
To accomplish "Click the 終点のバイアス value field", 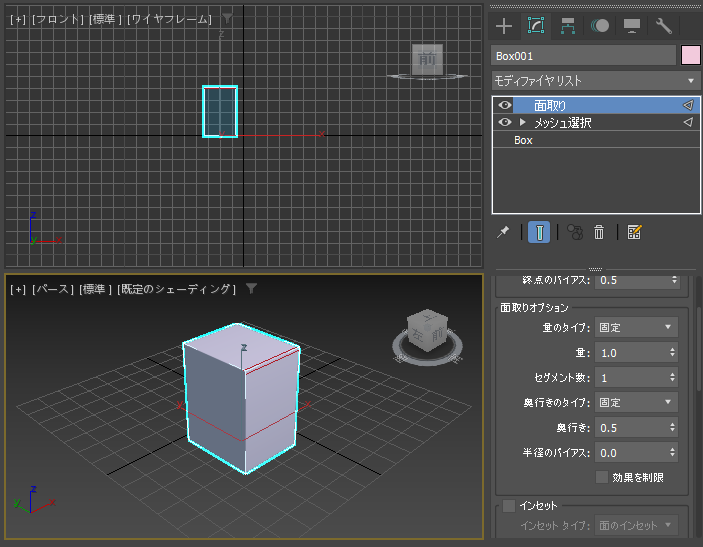I will 632,281.
